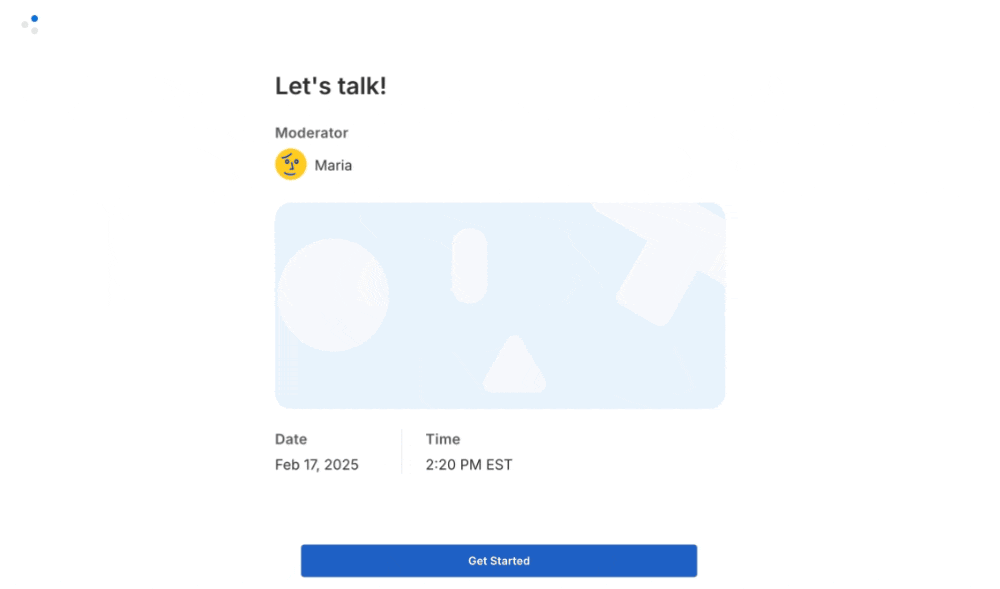This screenshot has height=589, width=1000.
Task: Click the Moderator label
Action: (x=311, y=133)
